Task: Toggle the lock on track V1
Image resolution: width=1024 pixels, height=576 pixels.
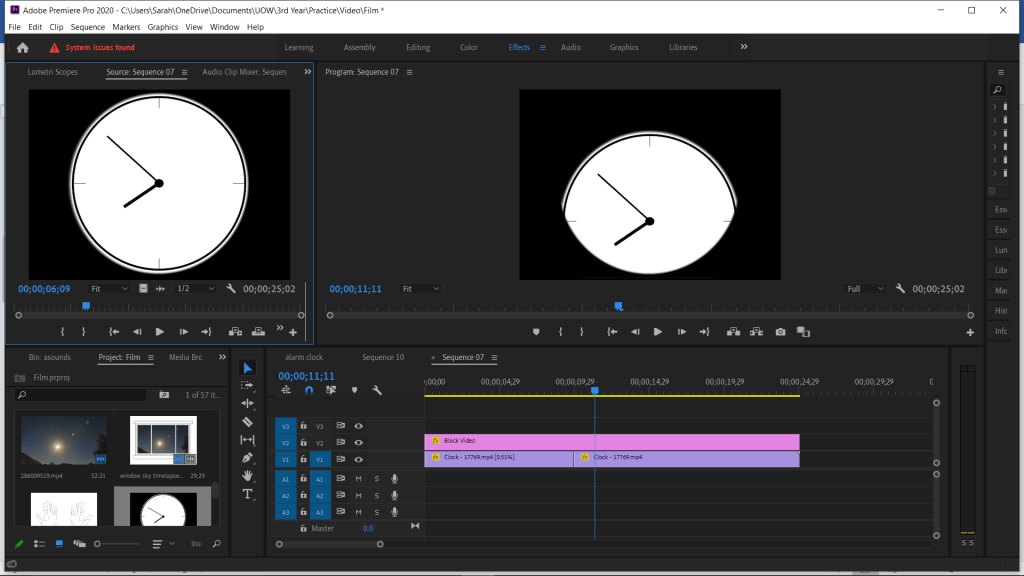Action: (x=303, y=459)
